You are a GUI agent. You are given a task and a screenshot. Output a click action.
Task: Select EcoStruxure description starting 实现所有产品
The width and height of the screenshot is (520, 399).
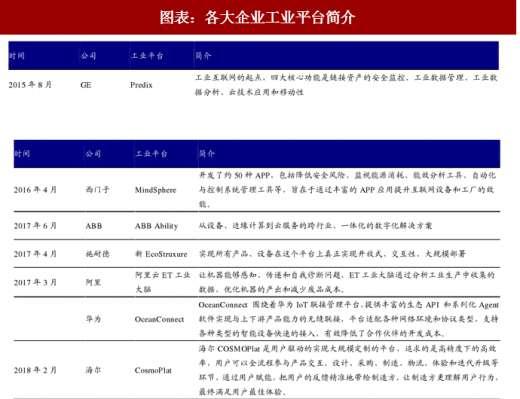click(x=332, y=254)
